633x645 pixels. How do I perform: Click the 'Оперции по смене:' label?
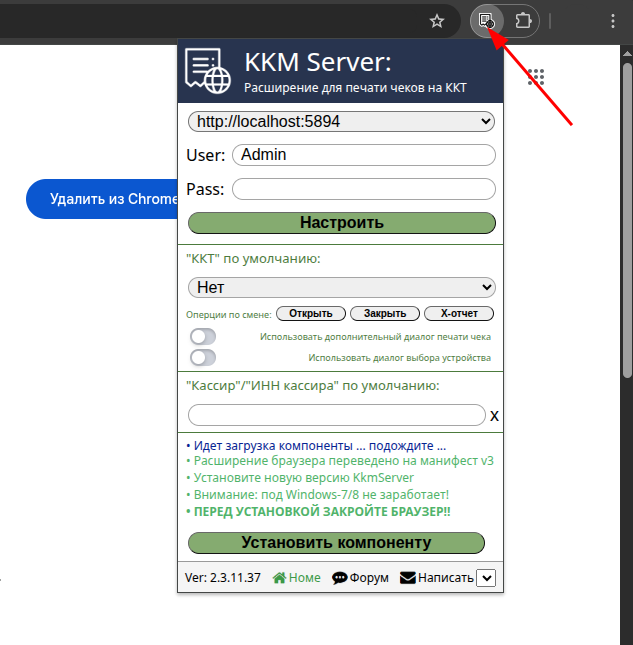click(x=229, y=315)
